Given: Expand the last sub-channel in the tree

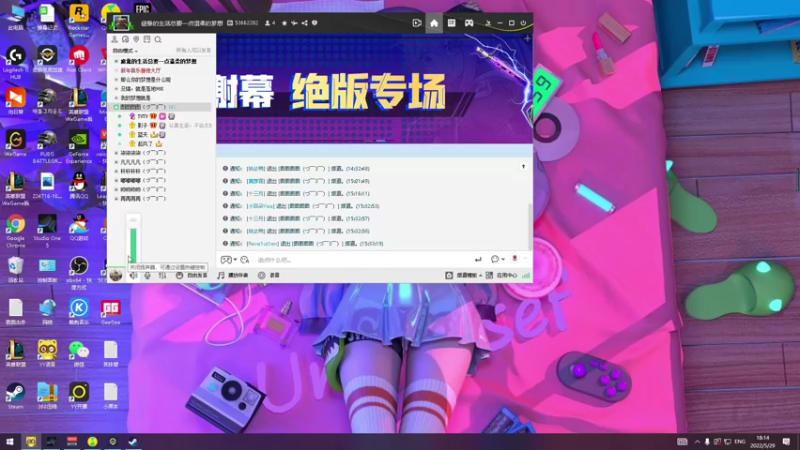Looking at the screenshot, I should coord(116,199).
